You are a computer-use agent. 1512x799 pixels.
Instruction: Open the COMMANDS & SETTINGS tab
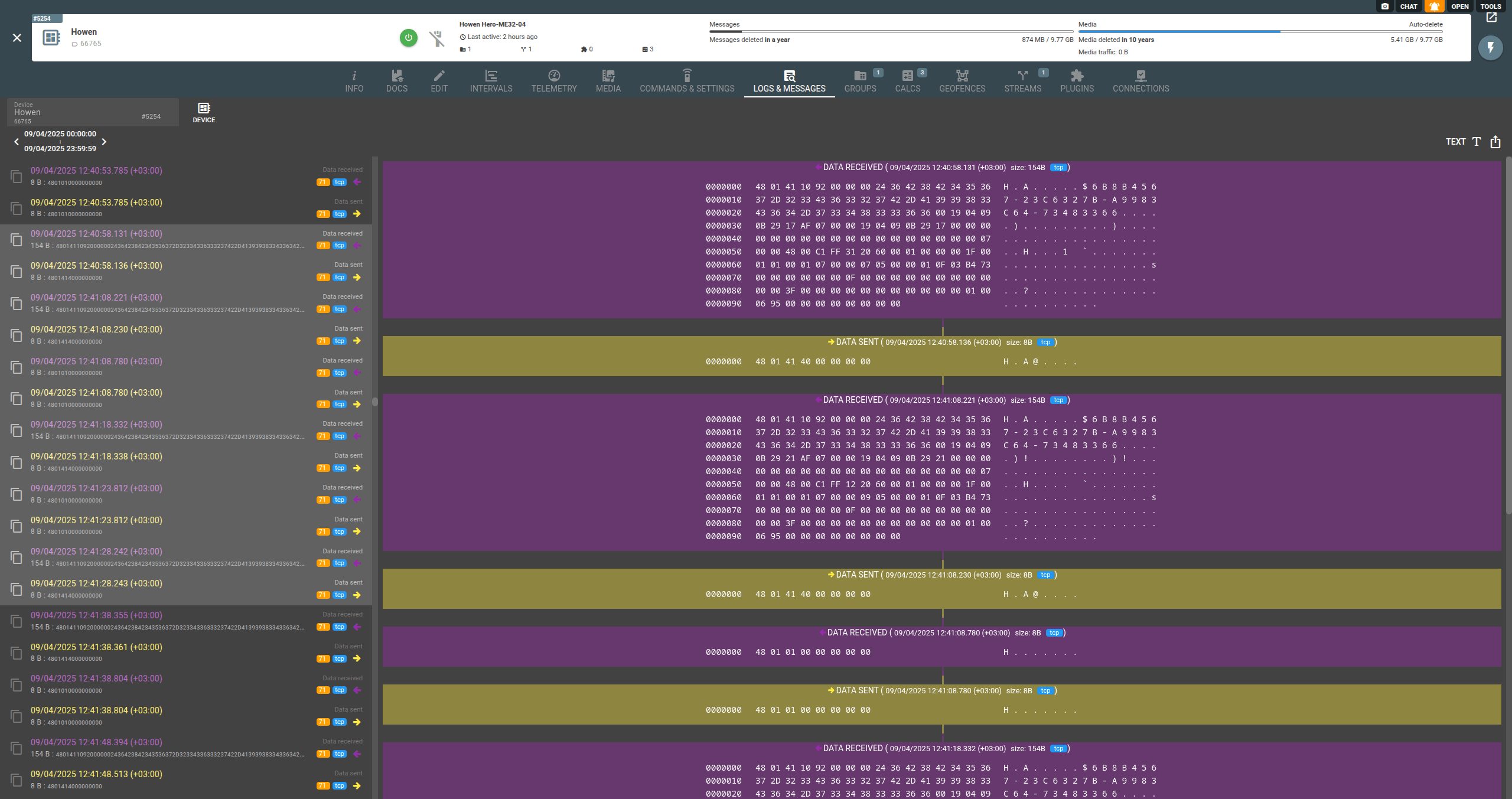pyautogui.click(x=687, y=81)
